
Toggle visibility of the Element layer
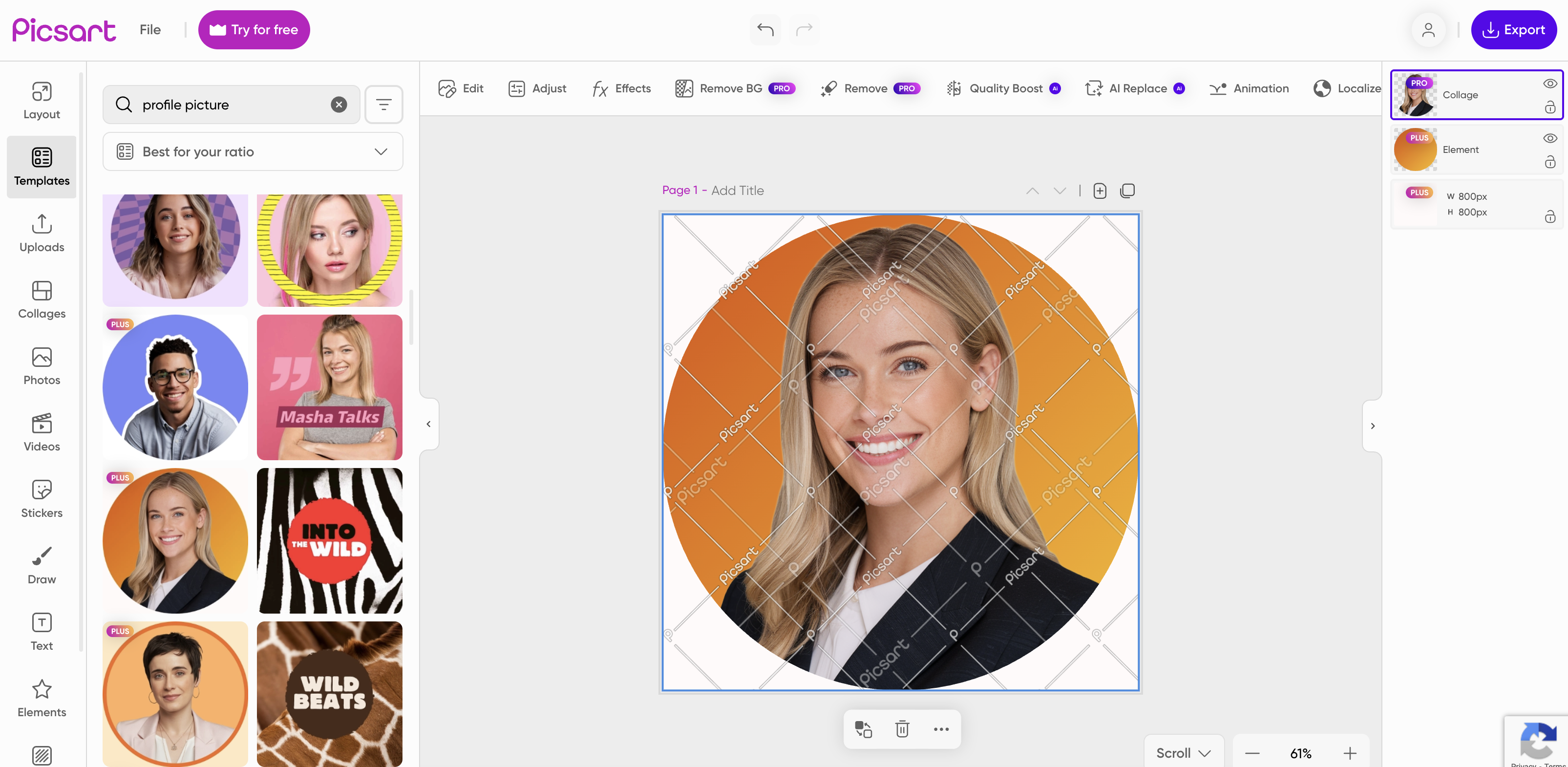click(1550, 138)
